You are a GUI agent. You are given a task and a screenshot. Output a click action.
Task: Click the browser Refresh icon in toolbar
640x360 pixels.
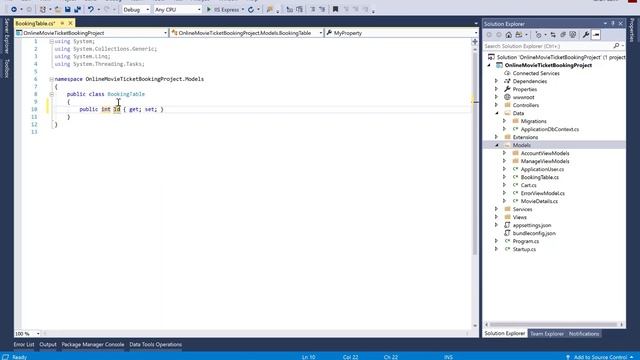pyautogui.click(x=251, y=9)
